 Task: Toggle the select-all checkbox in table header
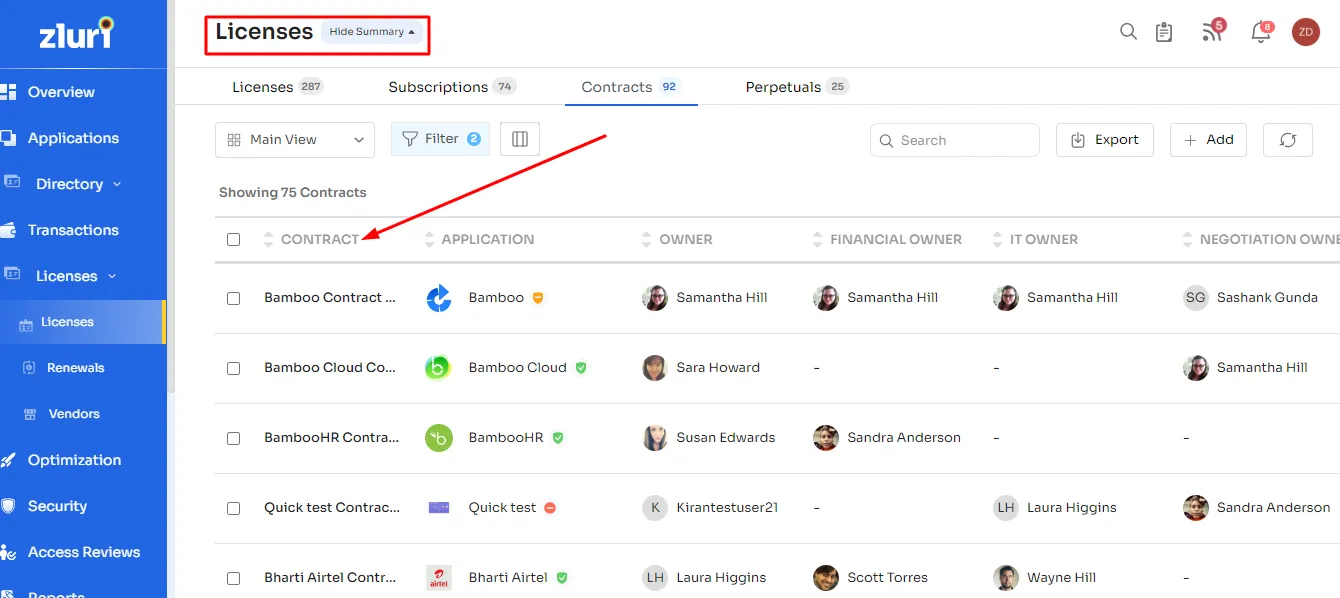click(233, 240)
